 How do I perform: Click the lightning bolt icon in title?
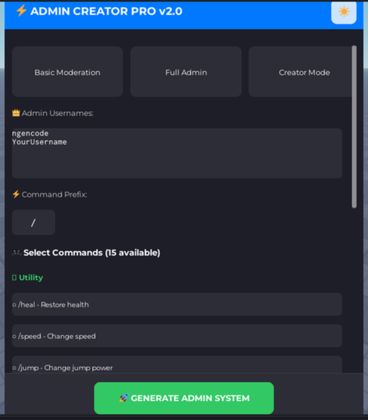click(x=21, y=11)
